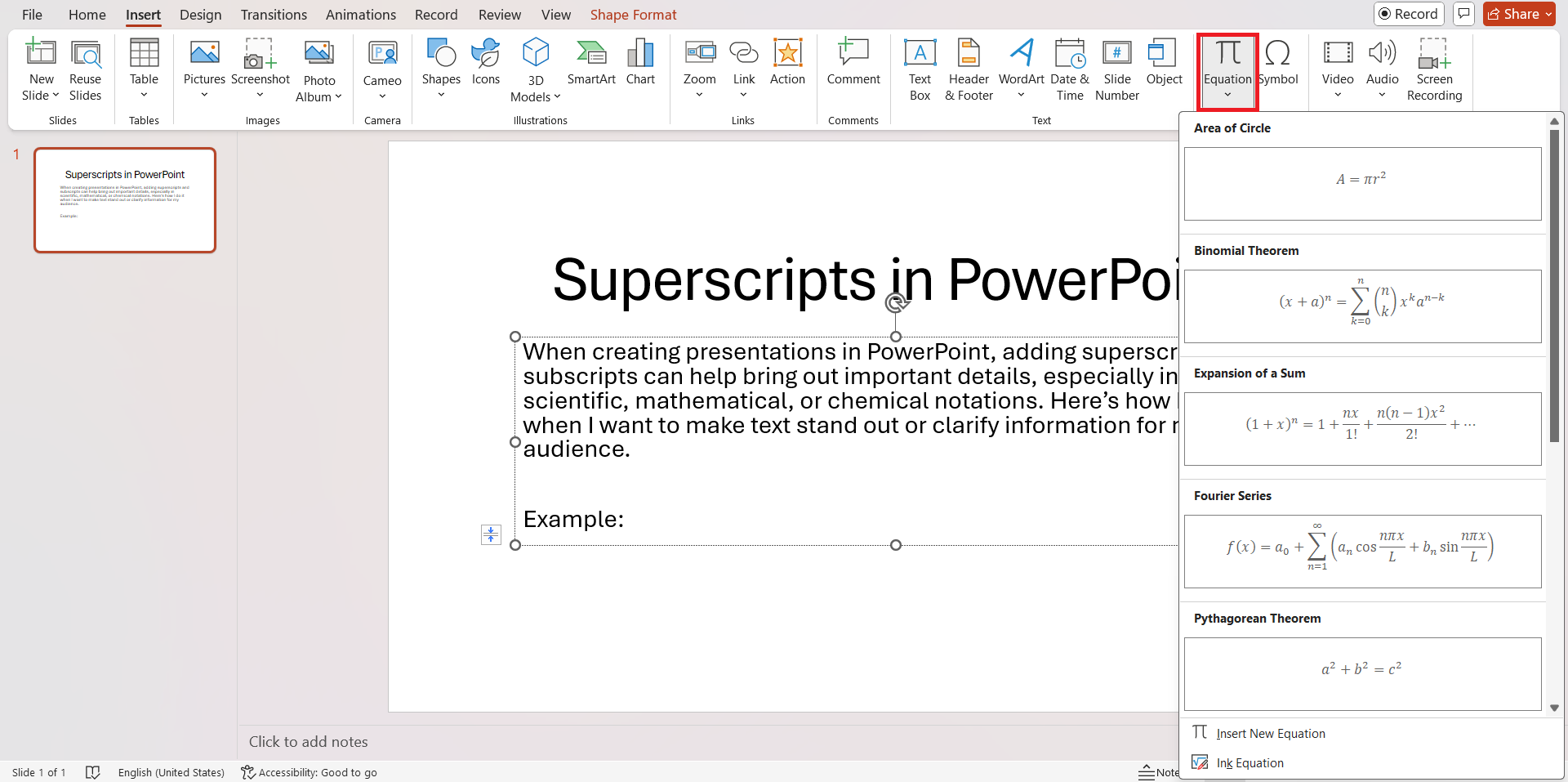The image size is (1568, 782).
Task: Insert a Text Box
Action: pos(920,70)
